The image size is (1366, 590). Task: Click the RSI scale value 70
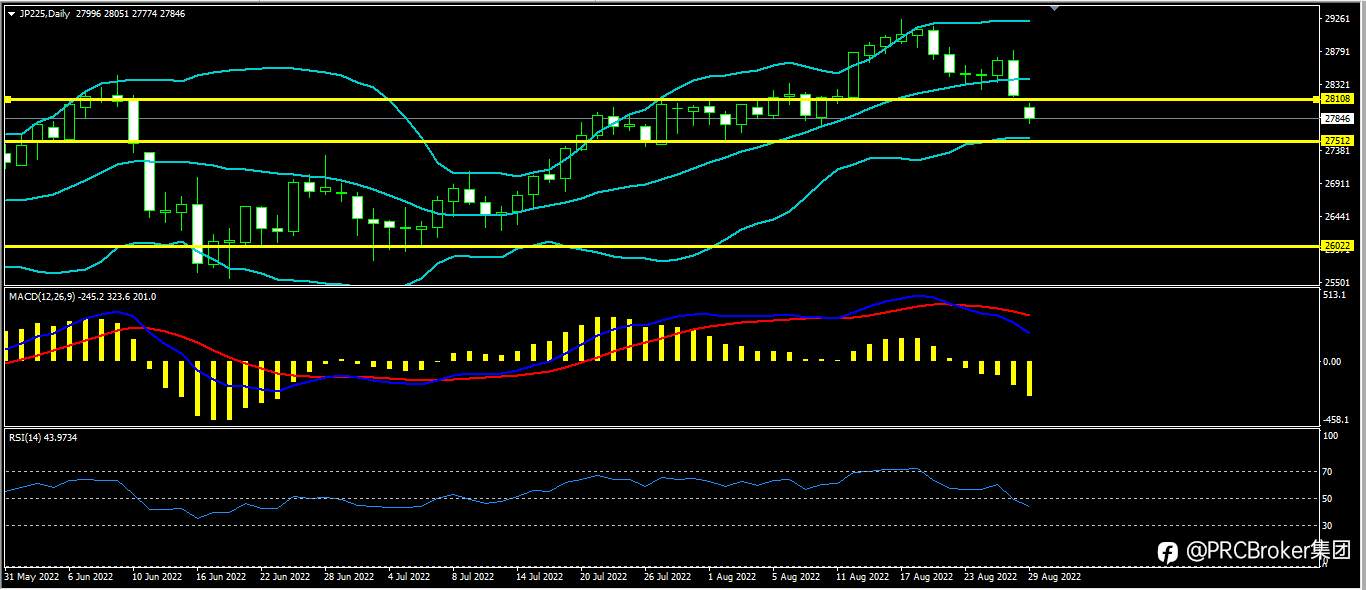(1329, 470)
